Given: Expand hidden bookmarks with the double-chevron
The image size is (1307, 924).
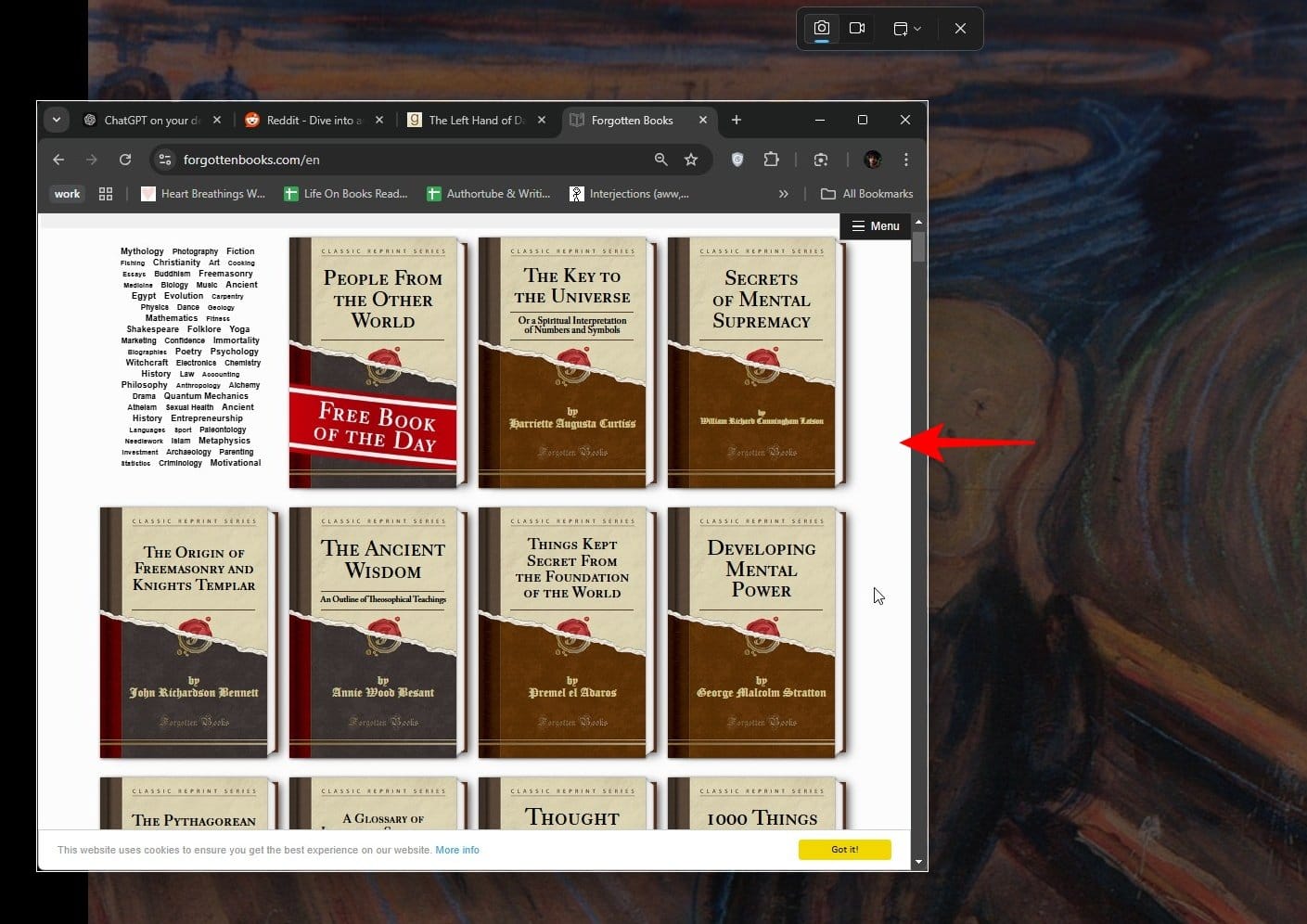Looking at the screenshot, I should (x=784, y=194).
